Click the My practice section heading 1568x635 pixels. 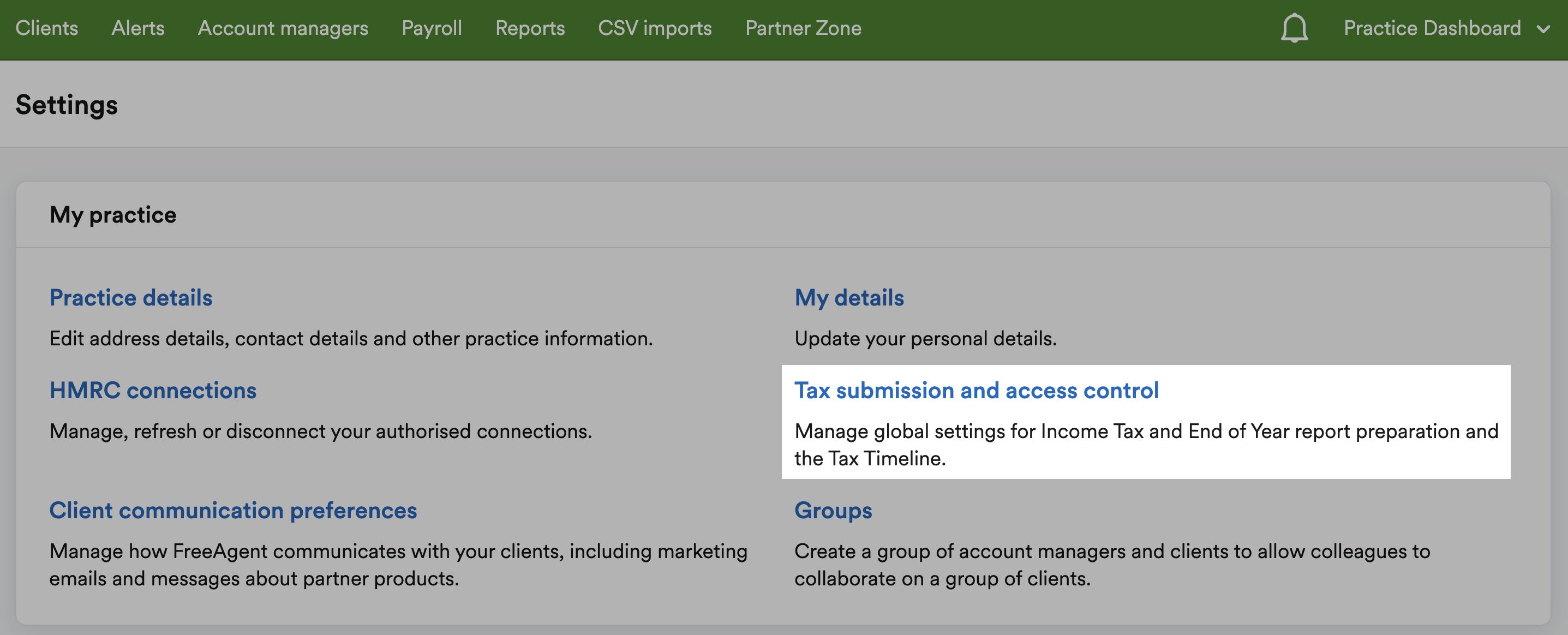(x=113, y=215)
